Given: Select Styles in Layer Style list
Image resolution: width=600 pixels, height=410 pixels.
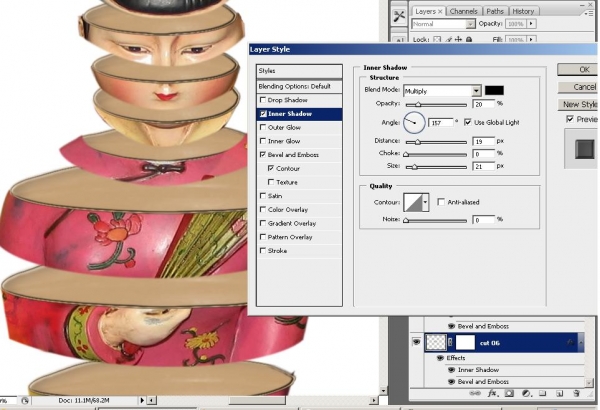Looking at the screenshot, I should point(299,71).
